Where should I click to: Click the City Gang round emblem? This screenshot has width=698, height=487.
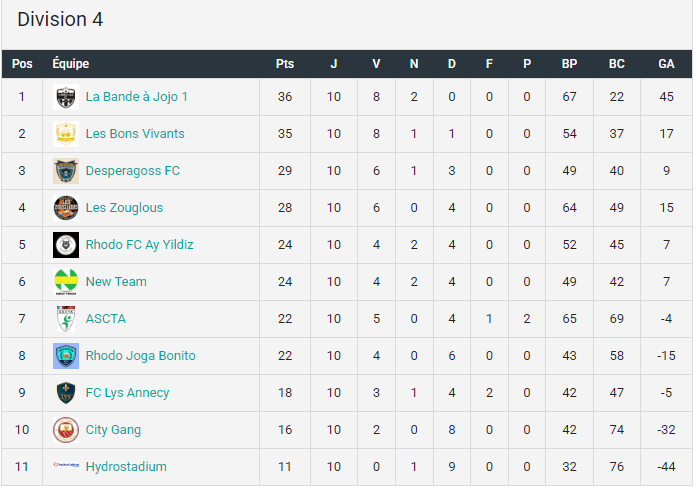point(66,429)
